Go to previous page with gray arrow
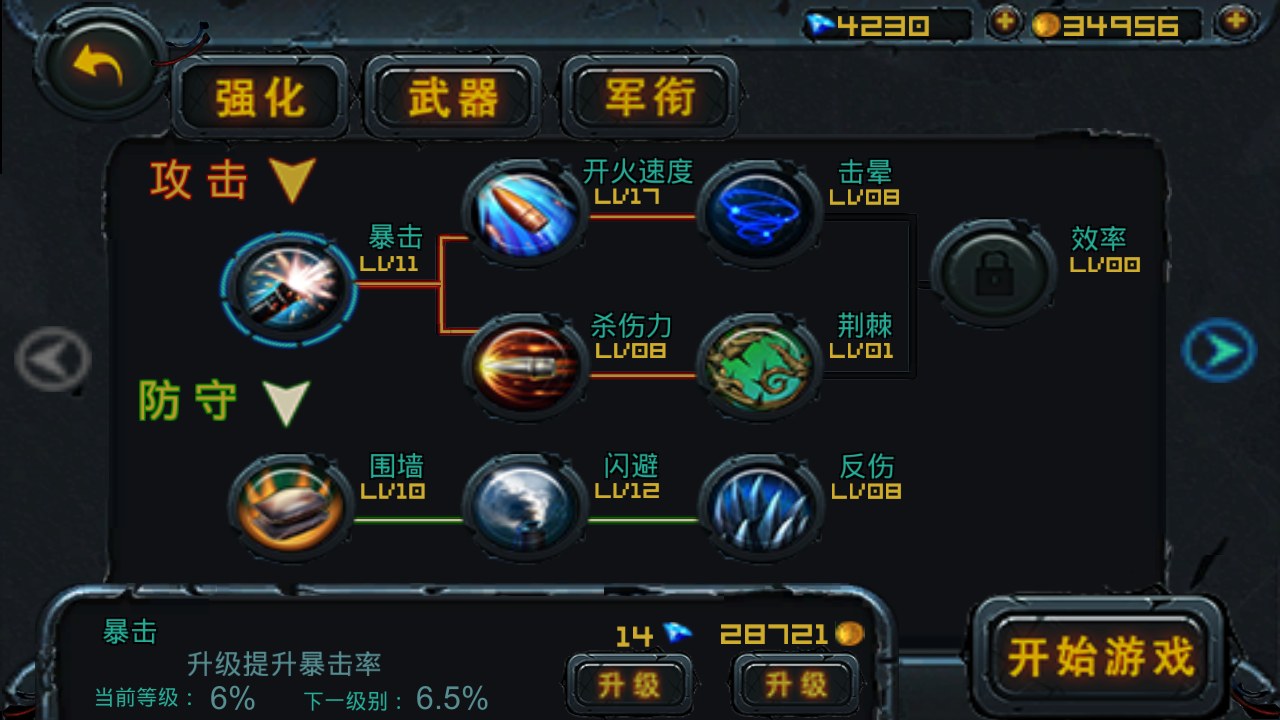Viewport: 1280px width, 720px height. [53, 357]
